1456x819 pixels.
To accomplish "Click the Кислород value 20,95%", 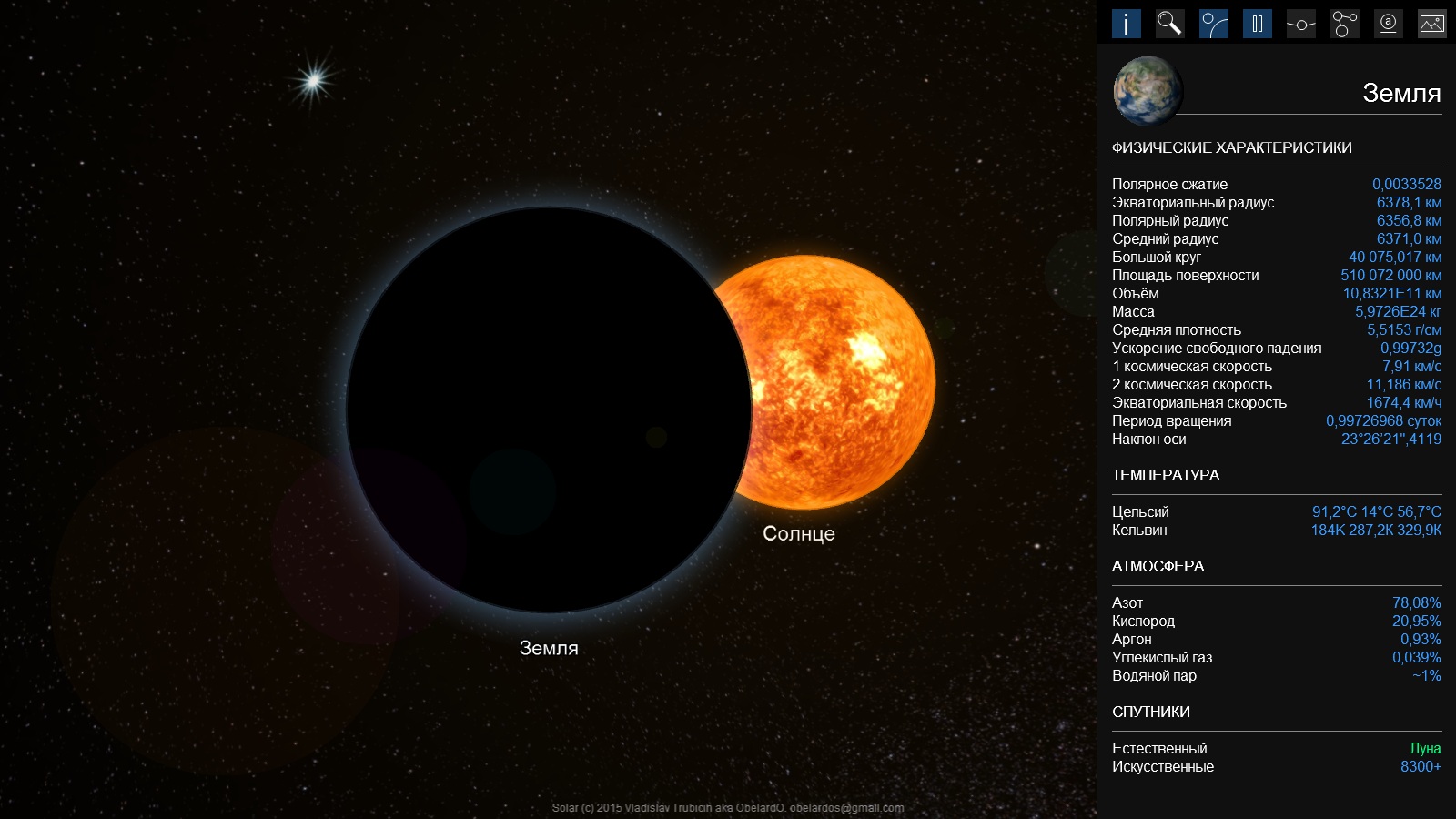I will [x=1417, y=621].
